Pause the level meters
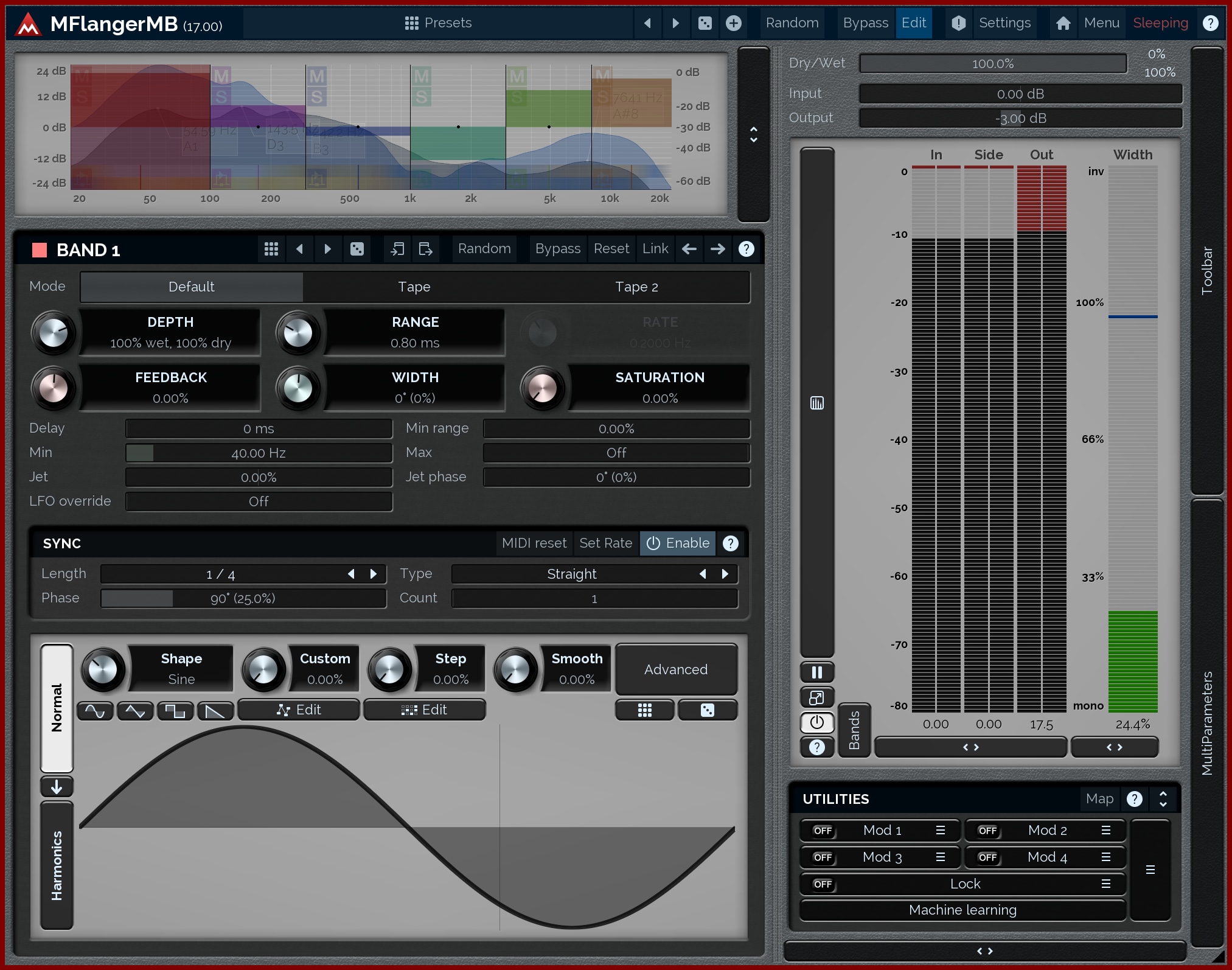This screenshot has height=970, width=1232. click(x=816, y=672)
